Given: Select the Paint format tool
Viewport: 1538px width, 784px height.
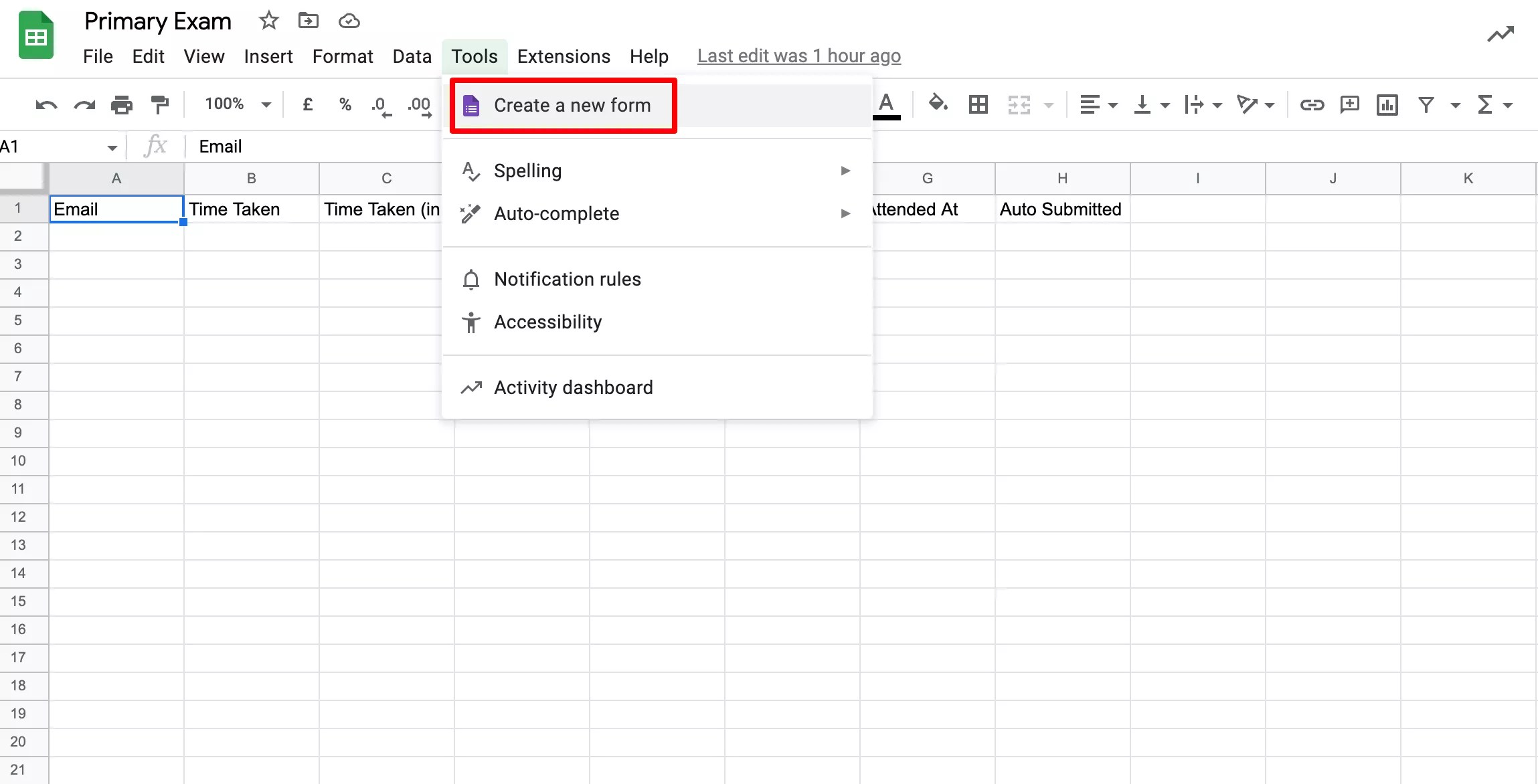Looking at the screenshot, I should [159, 104].
